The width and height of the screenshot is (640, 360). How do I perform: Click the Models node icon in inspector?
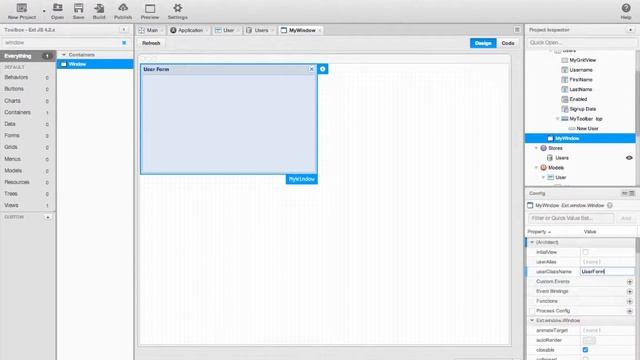[543, 167]
